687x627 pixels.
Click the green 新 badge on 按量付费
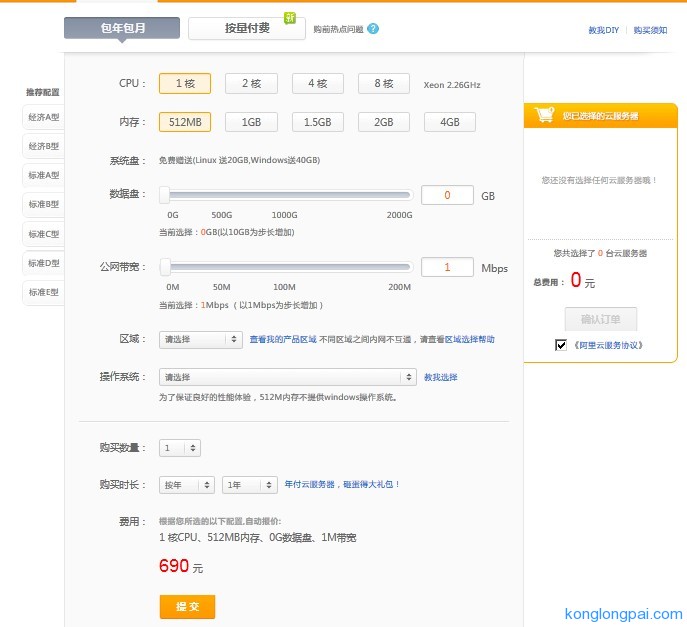point(290,18)
